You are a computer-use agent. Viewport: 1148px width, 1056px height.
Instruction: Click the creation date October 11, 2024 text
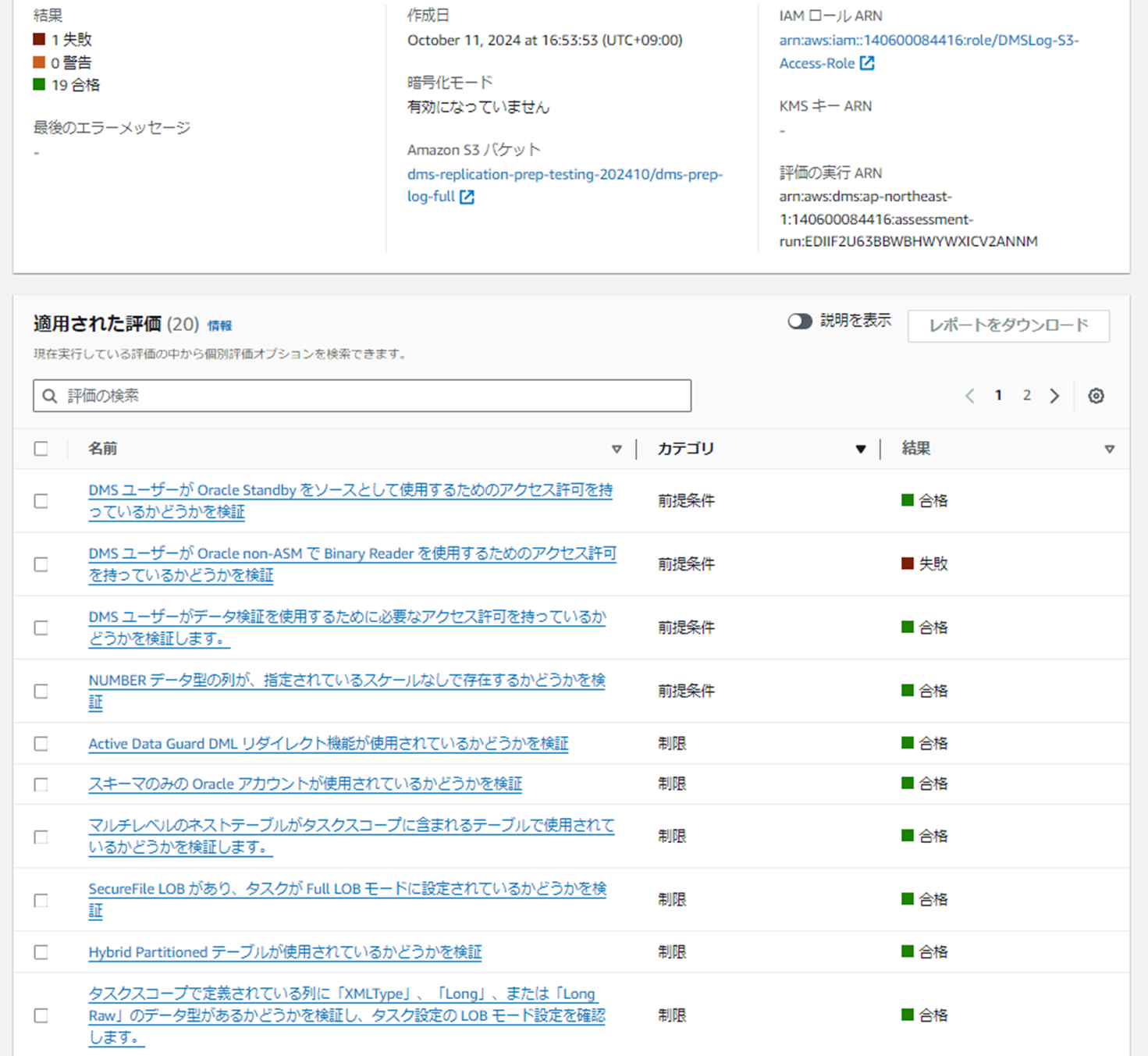[545, 40]
